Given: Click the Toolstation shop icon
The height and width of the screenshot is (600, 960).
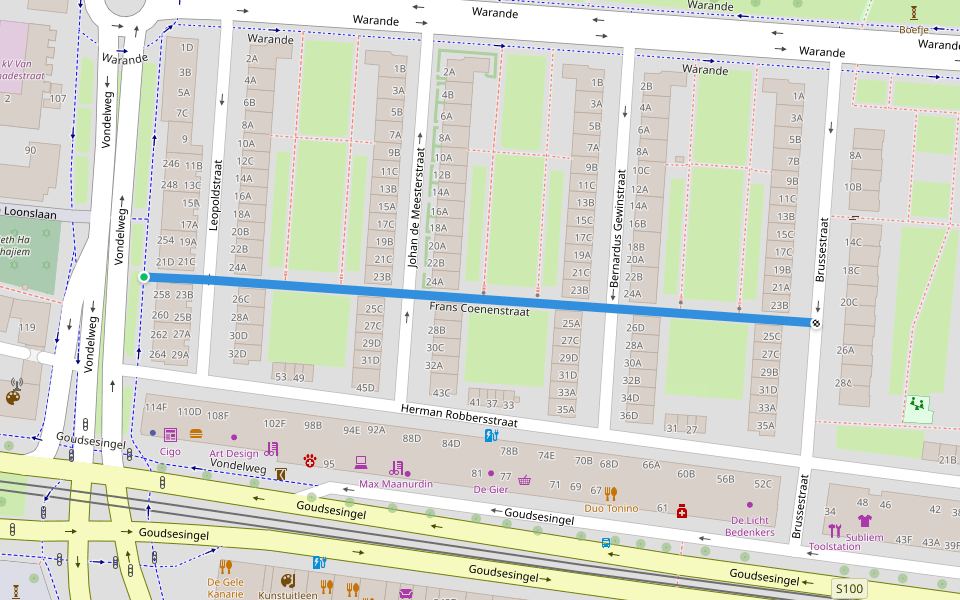Looking at the screenshot, I should pos(834,531).
